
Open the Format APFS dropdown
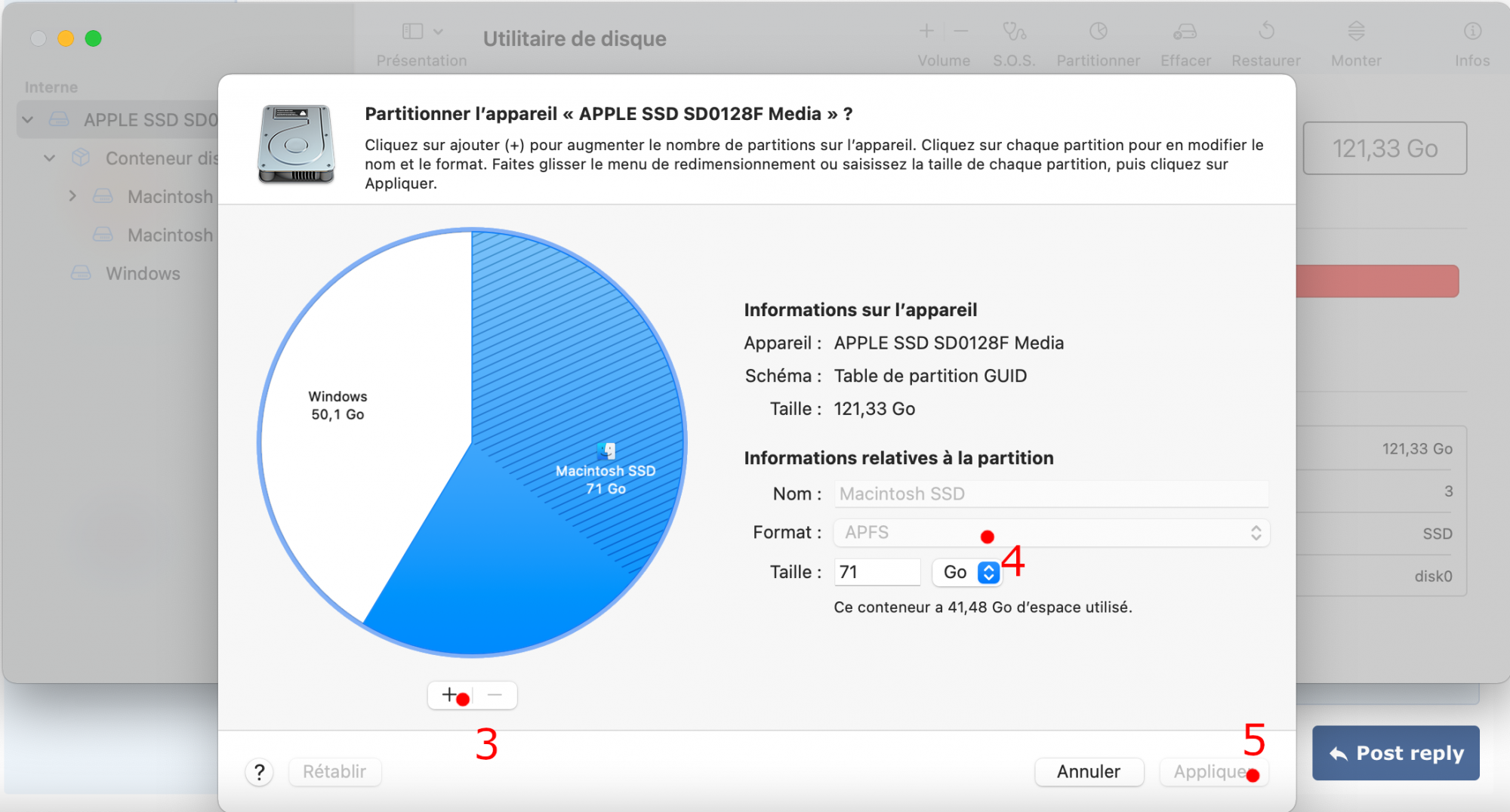[1051, 533]
